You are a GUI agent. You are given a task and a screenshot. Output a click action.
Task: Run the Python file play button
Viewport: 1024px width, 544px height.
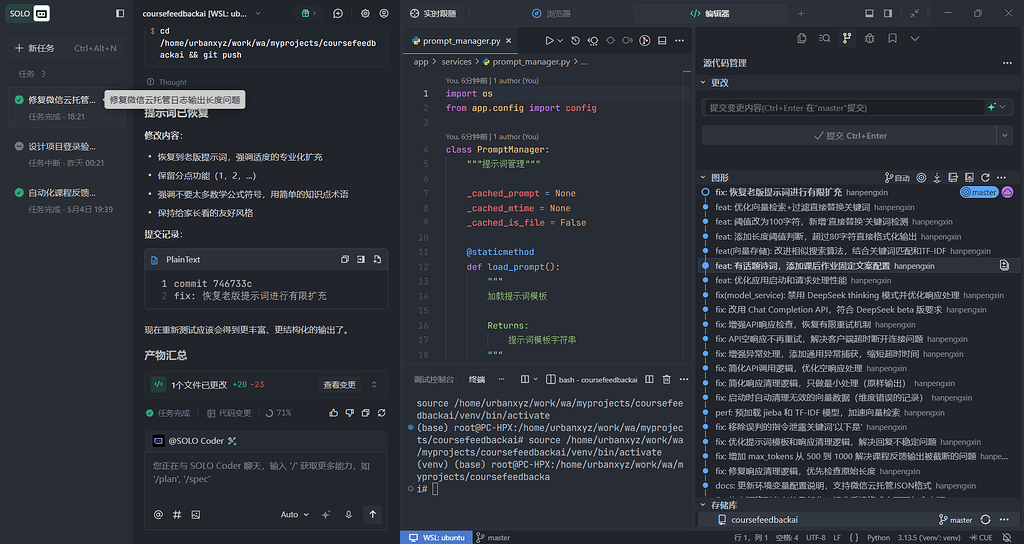(550, 40)
